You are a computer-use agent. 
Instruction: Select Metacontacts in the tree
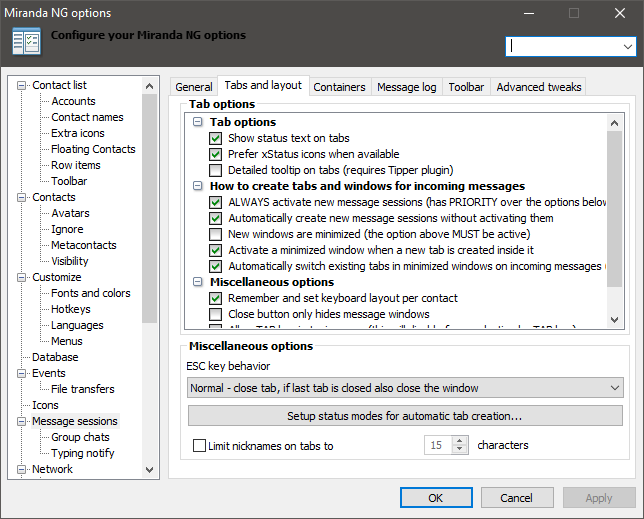[84, 246]
